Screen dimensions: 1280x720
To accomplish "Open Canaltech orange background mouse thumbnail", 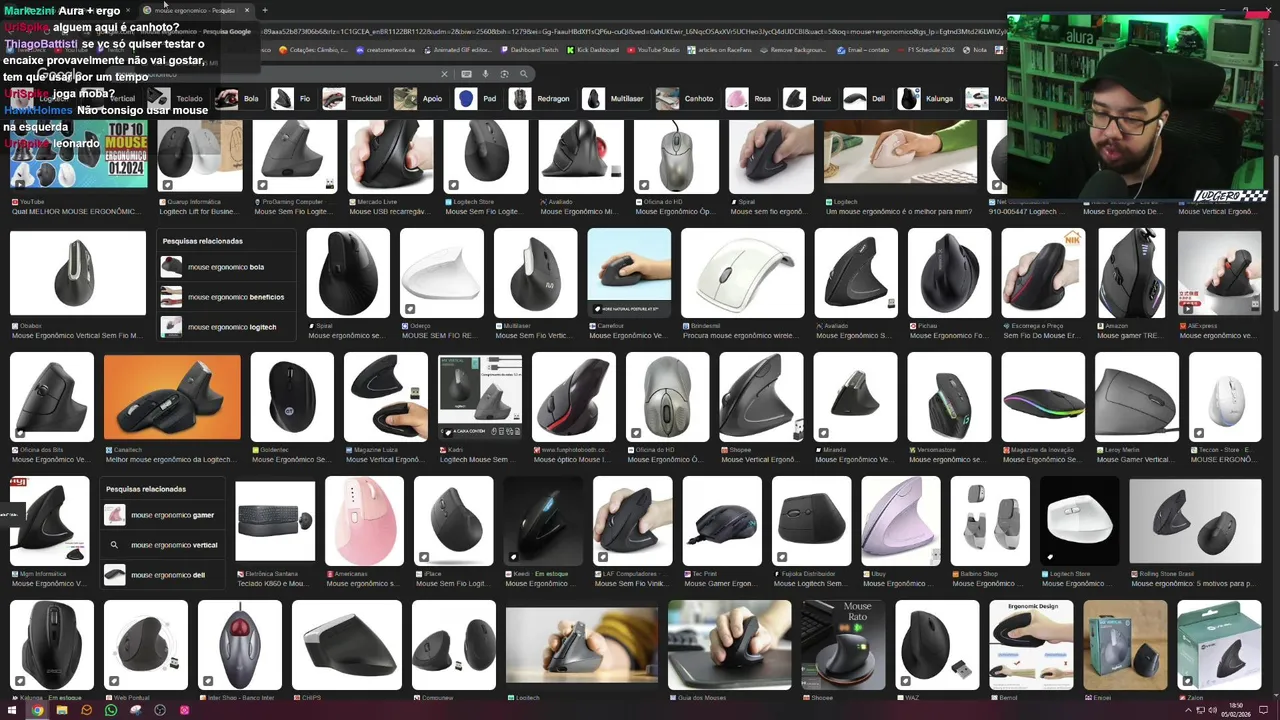I will point(172,397).
